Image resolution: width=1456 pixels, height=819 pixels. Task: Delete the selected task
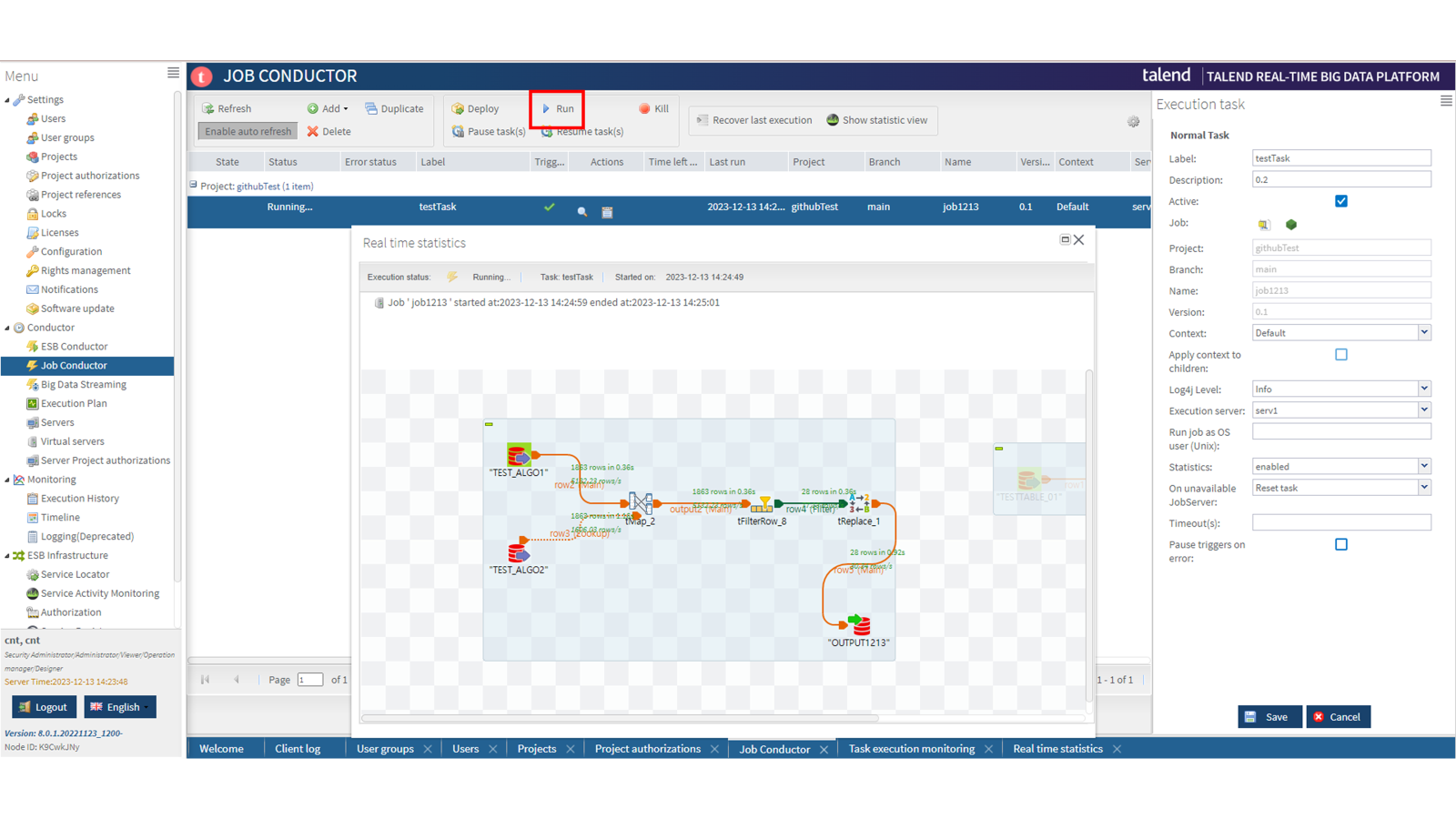click(x=329, y=131)
